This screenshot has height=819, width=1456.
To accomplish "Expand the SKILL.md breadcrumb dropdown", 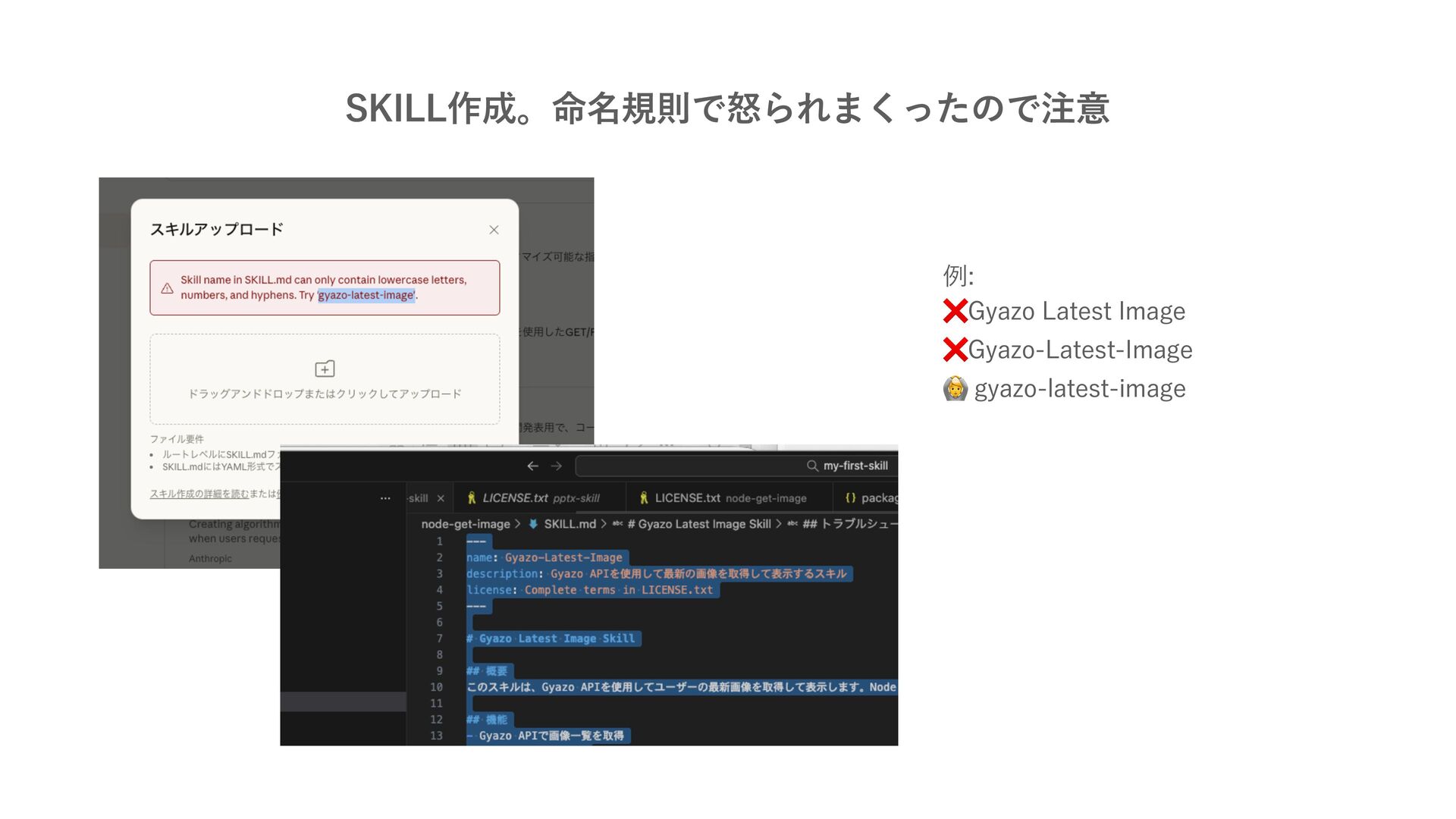I will pos(570,524).
